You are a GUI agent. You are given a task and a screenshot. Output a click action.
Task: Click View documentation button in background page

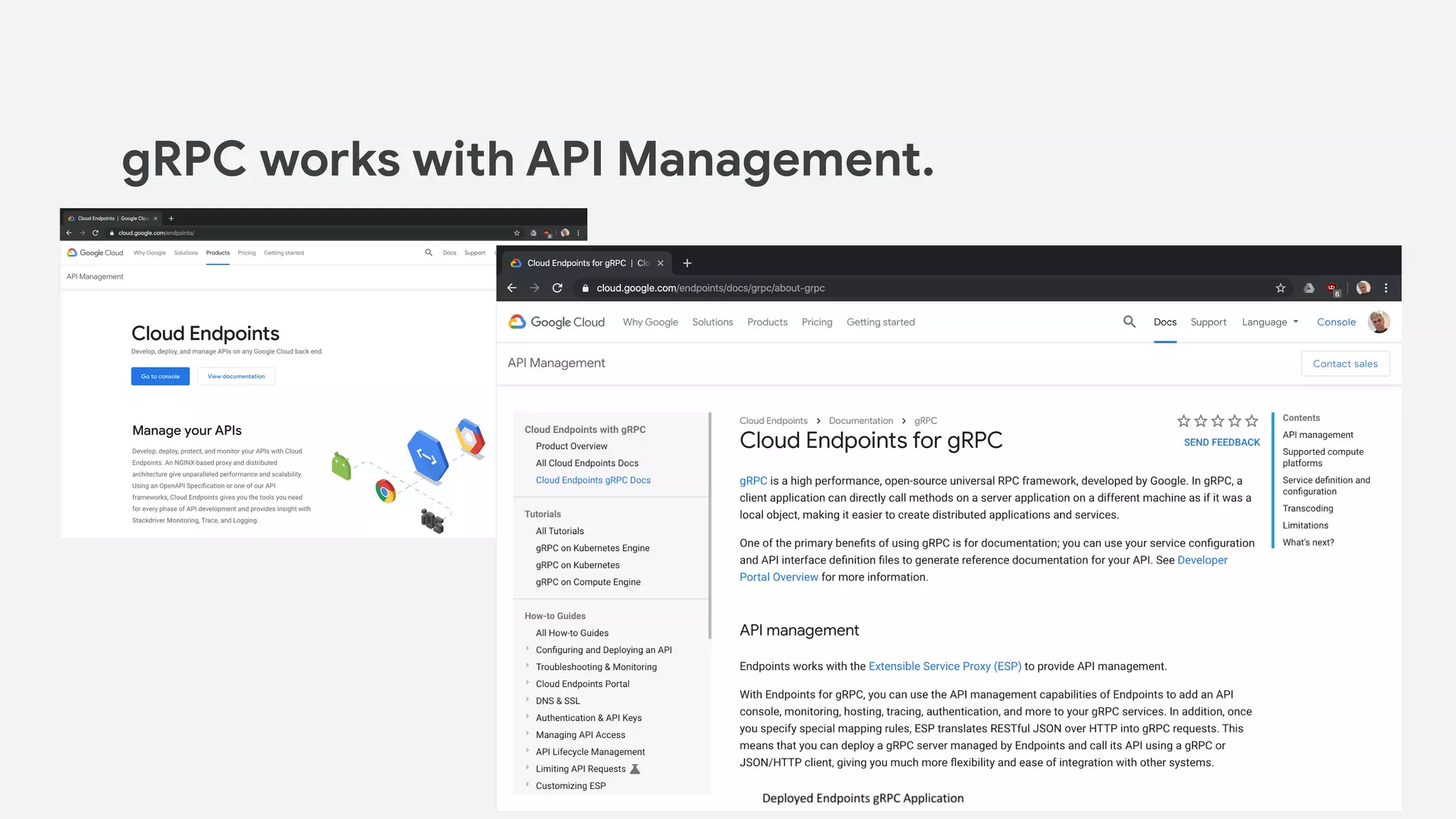coord(236,376)
